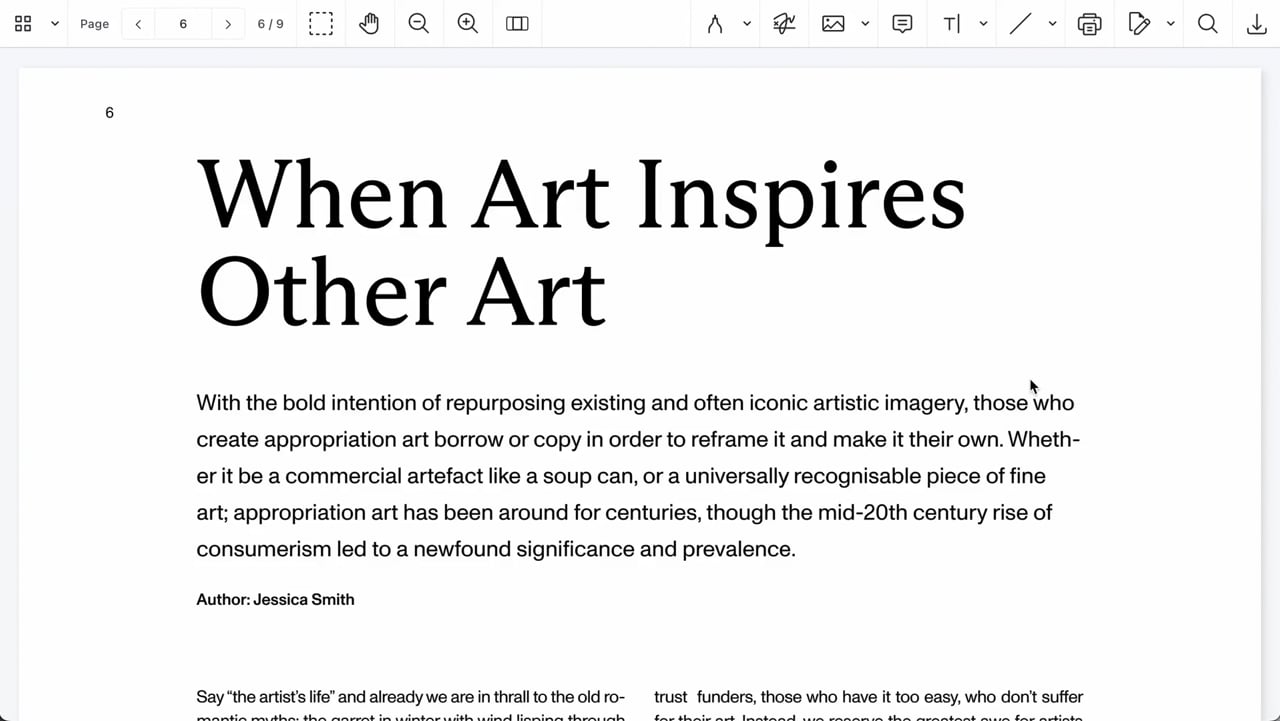Viewport: 1280px width, 721px height.
Task: Open the search tool
Action: [x=1208, y=24]
